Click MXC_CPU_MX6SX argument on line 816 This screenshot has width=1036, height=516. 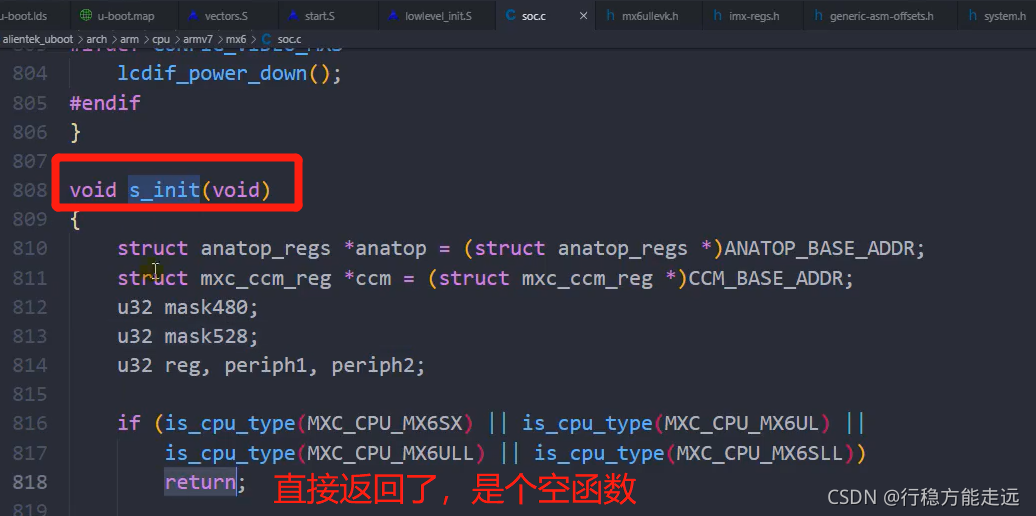(385, 424)
